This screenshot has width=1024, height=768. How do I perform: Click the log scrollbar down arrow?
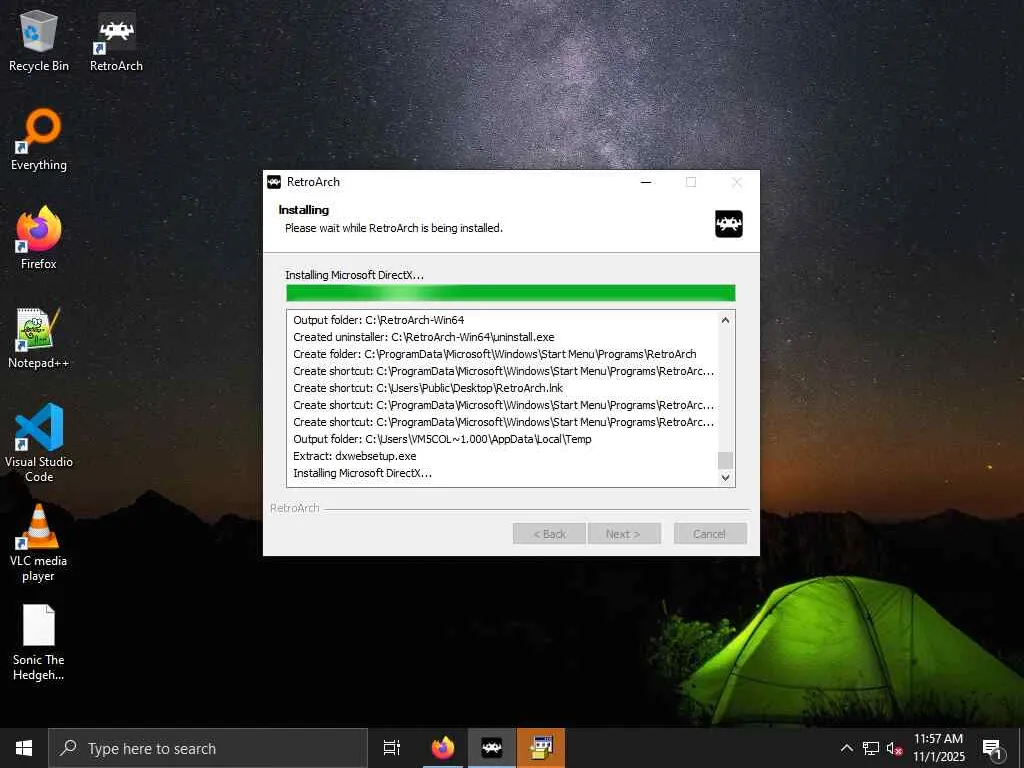tap(725, 477)
